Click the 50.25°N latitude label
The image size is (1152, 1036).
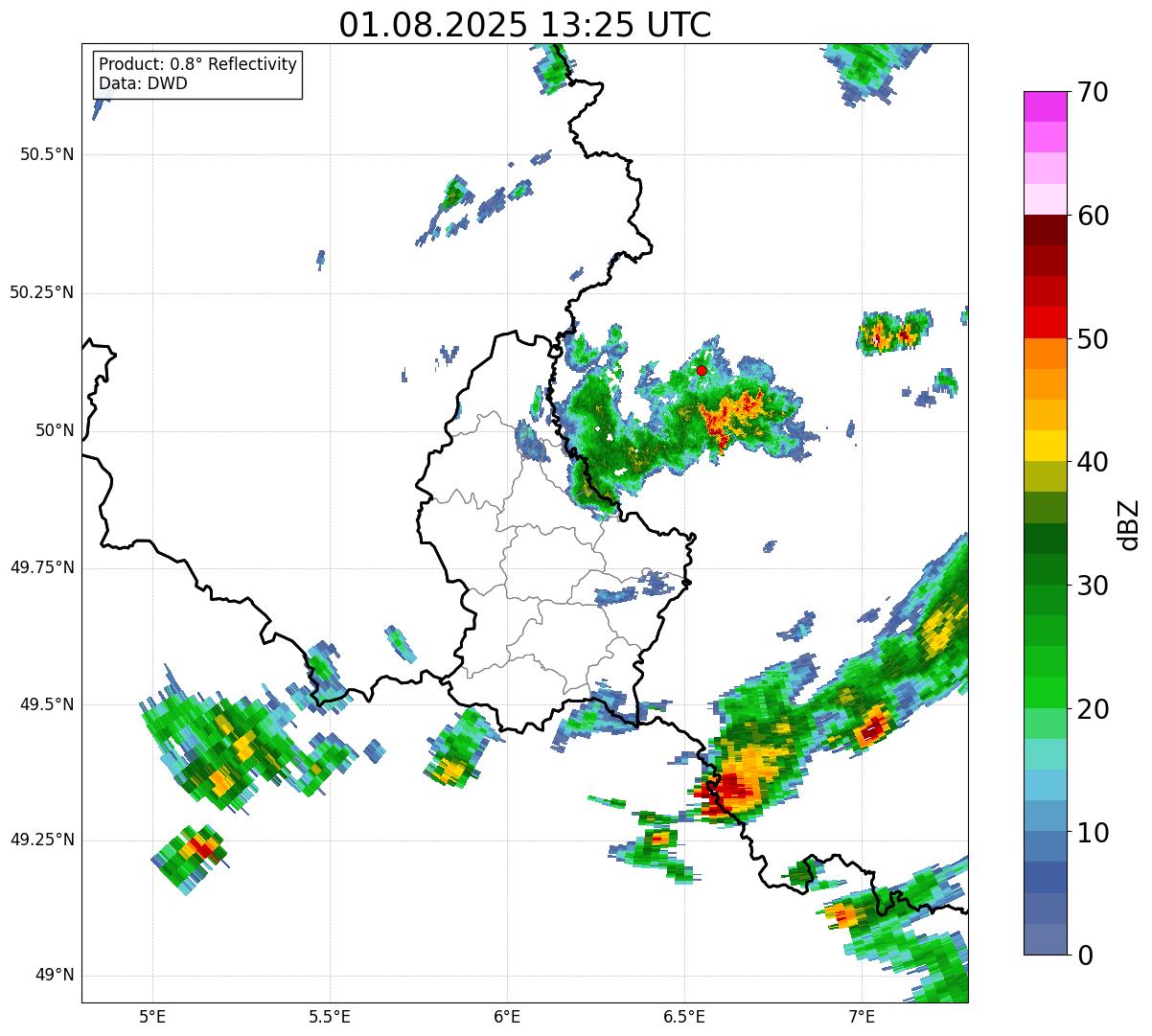(42, 292)
